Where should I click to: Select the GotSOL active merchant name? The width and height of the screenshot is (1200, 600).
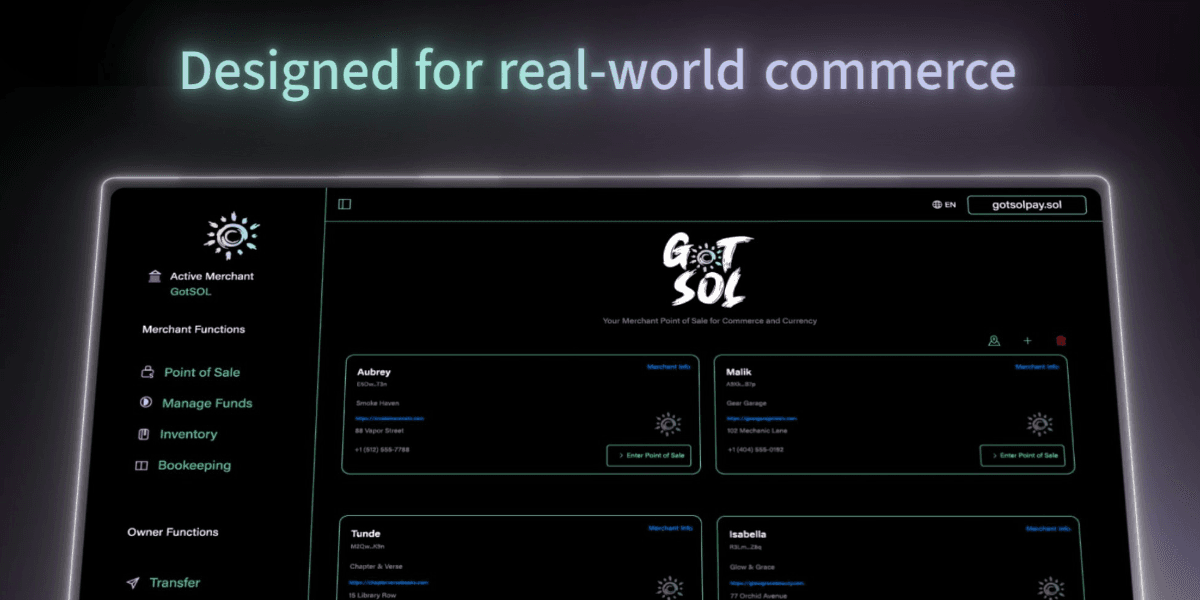pos(190,292)
